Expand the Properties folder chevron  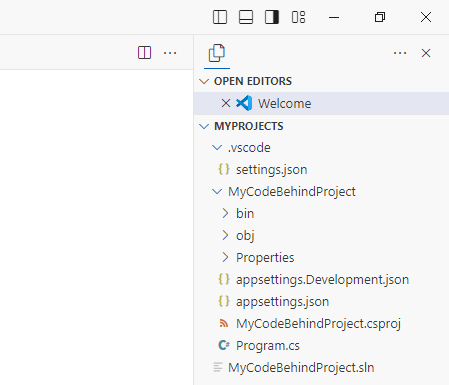click(x=225, y=257)
